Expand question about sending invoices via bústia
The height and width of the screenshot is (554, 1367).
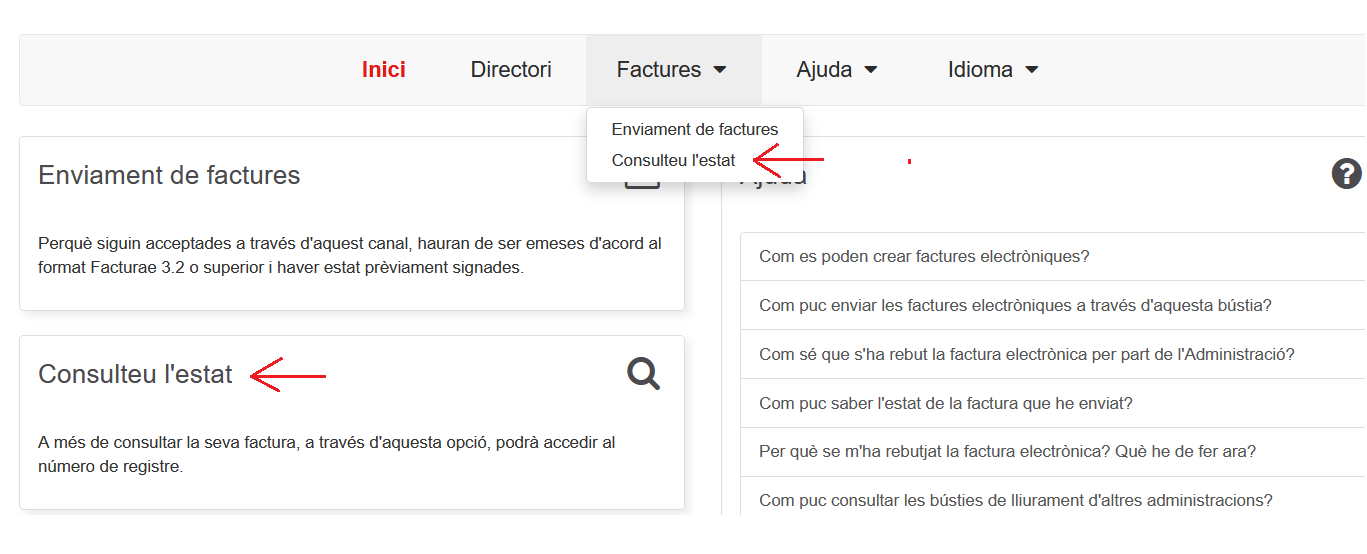[1015, 305]
